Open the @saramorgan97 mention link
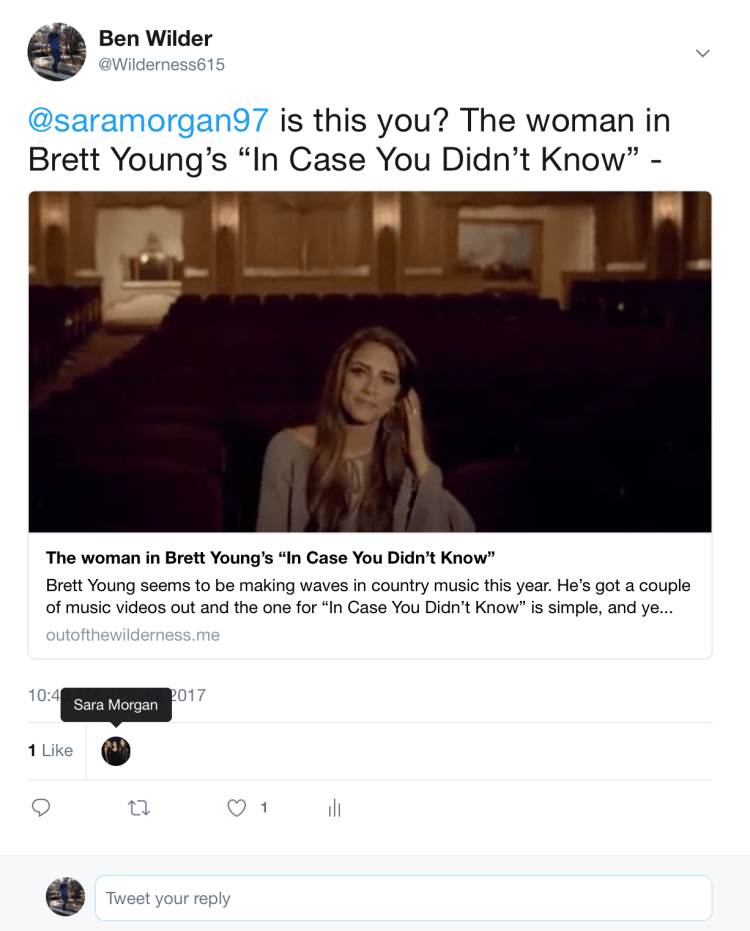Image resolution: width=750 pixels, height=931 pixels. pyautogui.click(x=148, y=120)
